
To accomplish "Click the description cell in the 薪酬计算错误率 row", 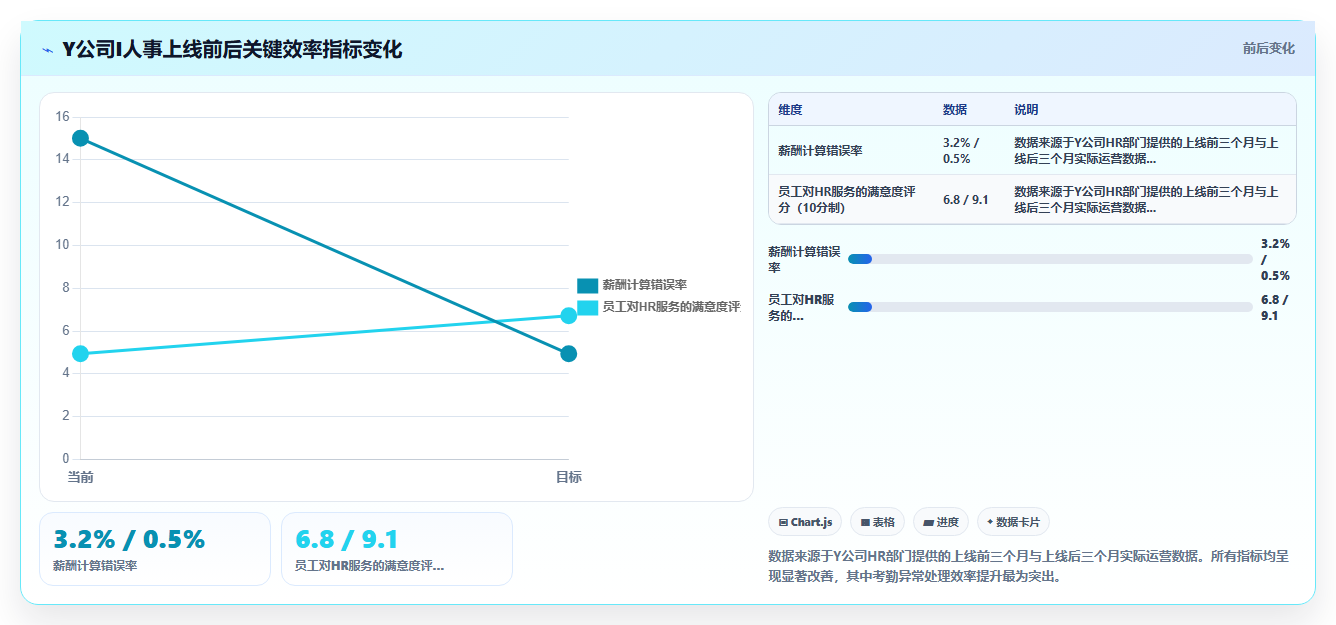I will (1150, 150).
